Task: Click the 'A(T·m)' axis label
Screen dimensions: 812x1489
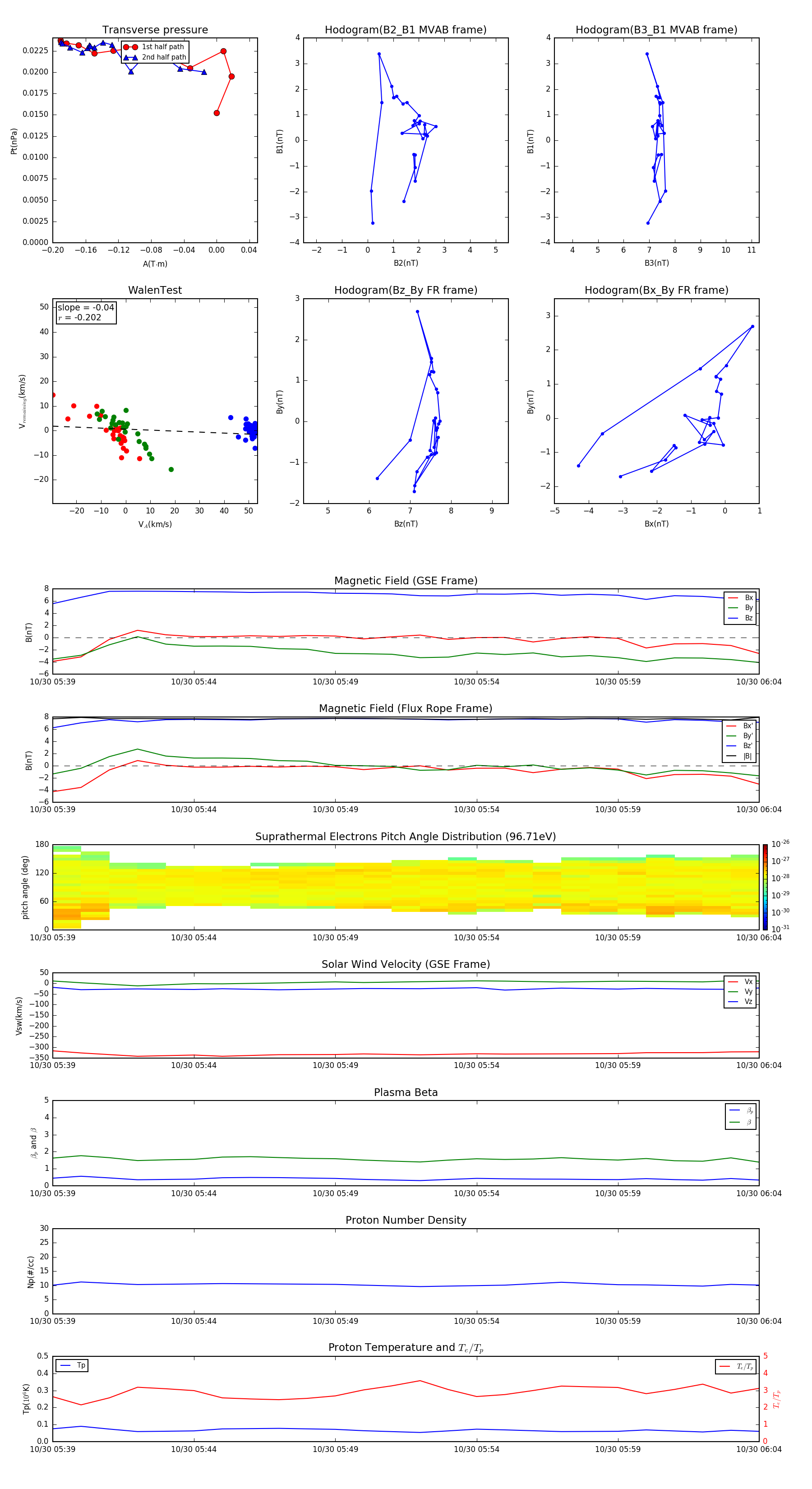Action: point(155,264)
